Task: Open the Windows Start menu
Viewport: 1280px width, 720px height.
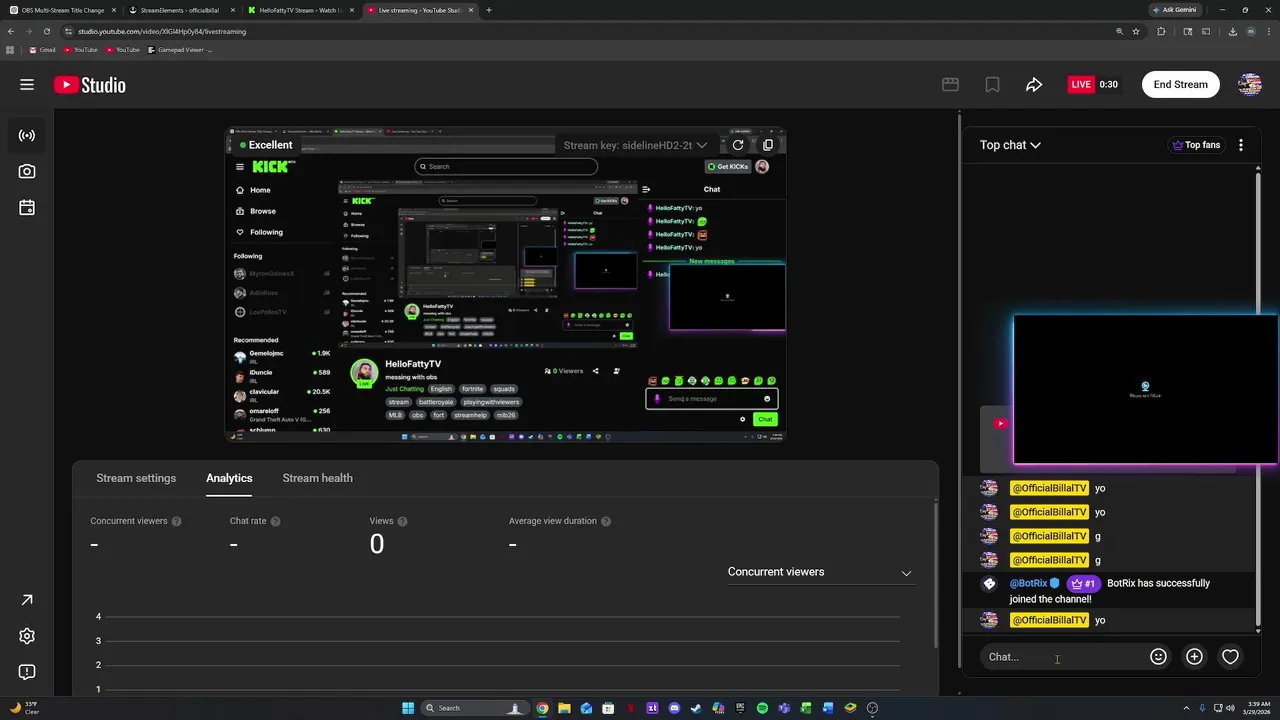Action: (x=408, y=708)
